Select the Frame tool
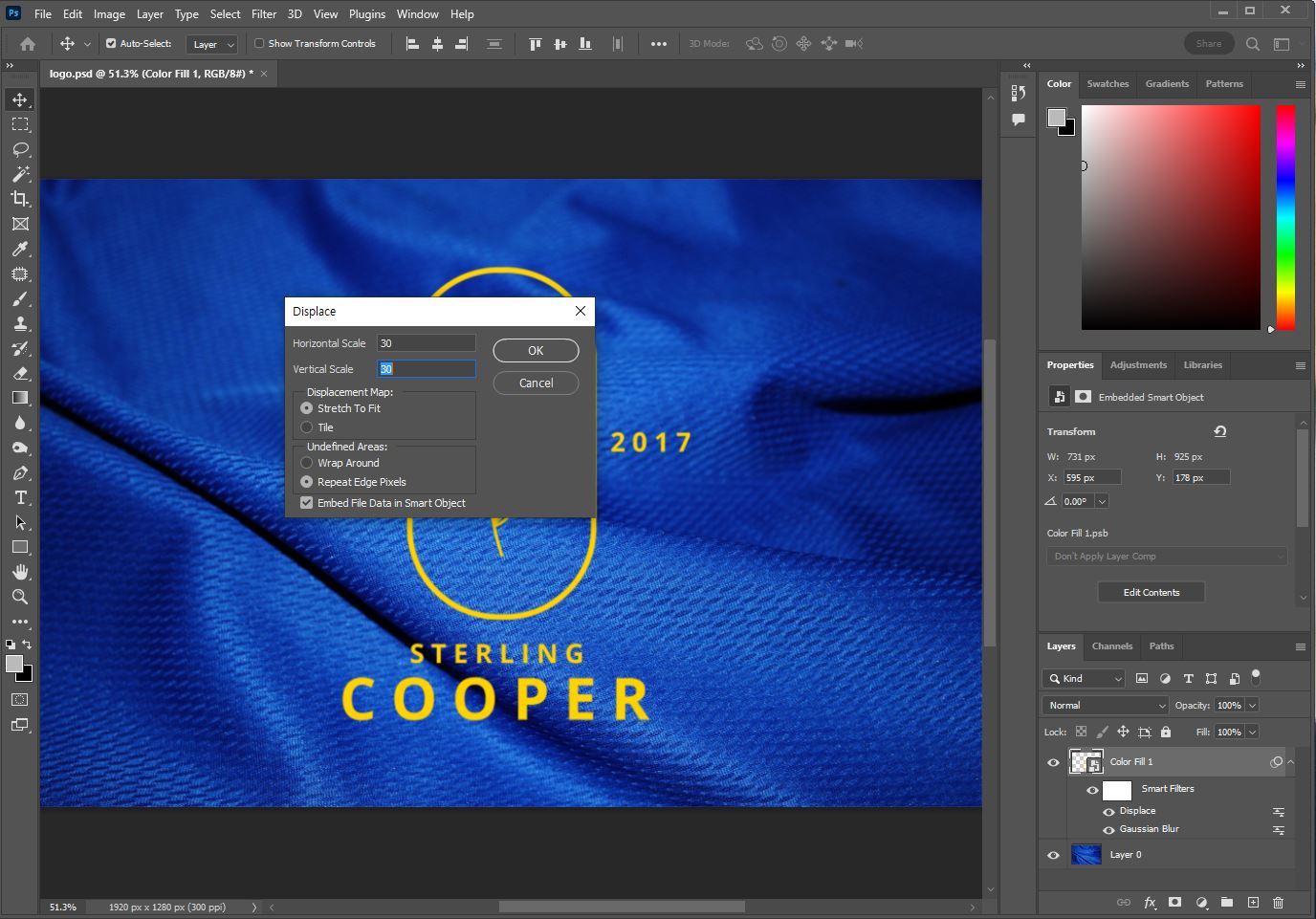 click(x=20, y=224)
